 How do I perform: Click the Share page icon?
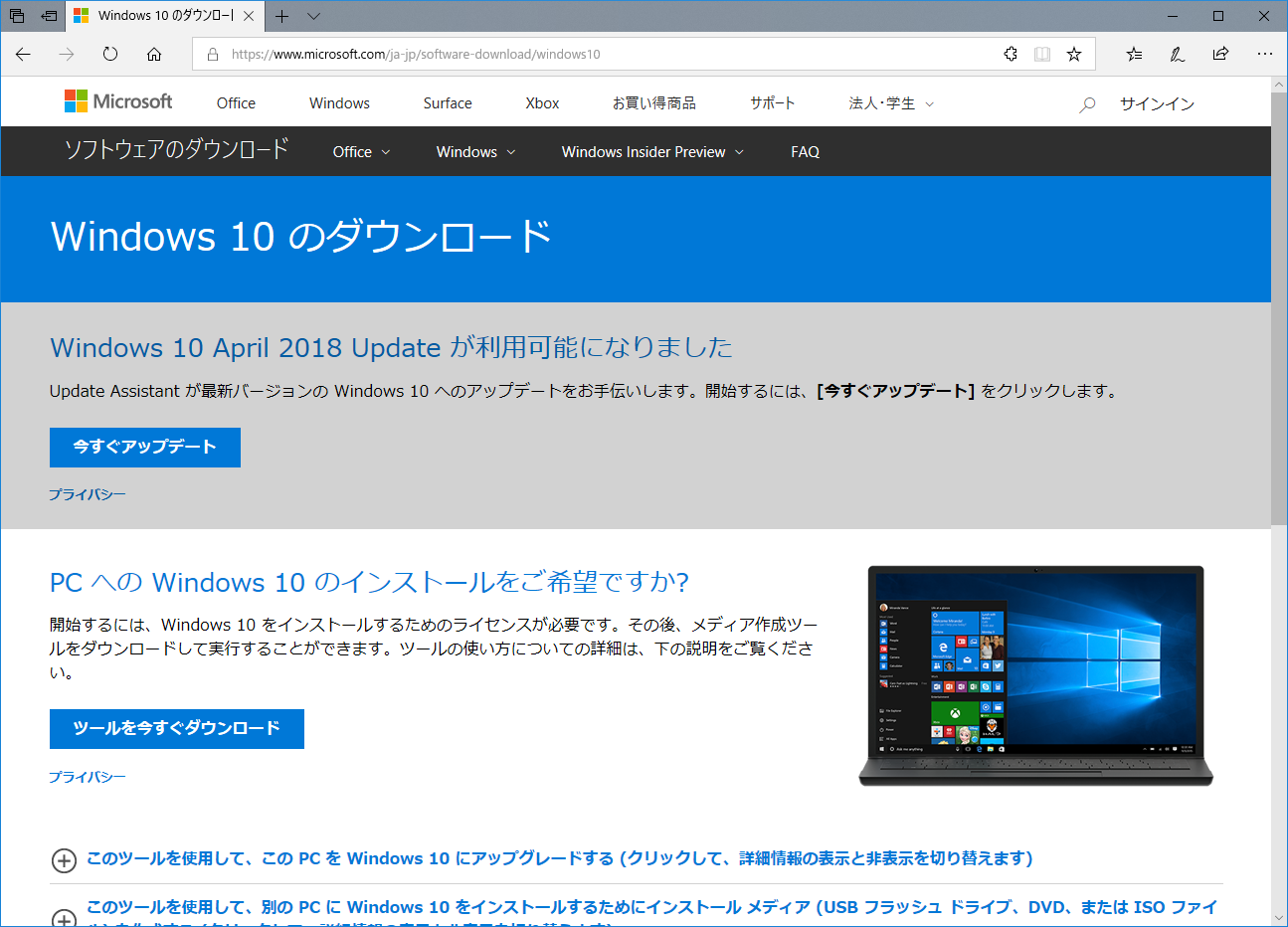pyautogui.click(x=1220, y=54)
